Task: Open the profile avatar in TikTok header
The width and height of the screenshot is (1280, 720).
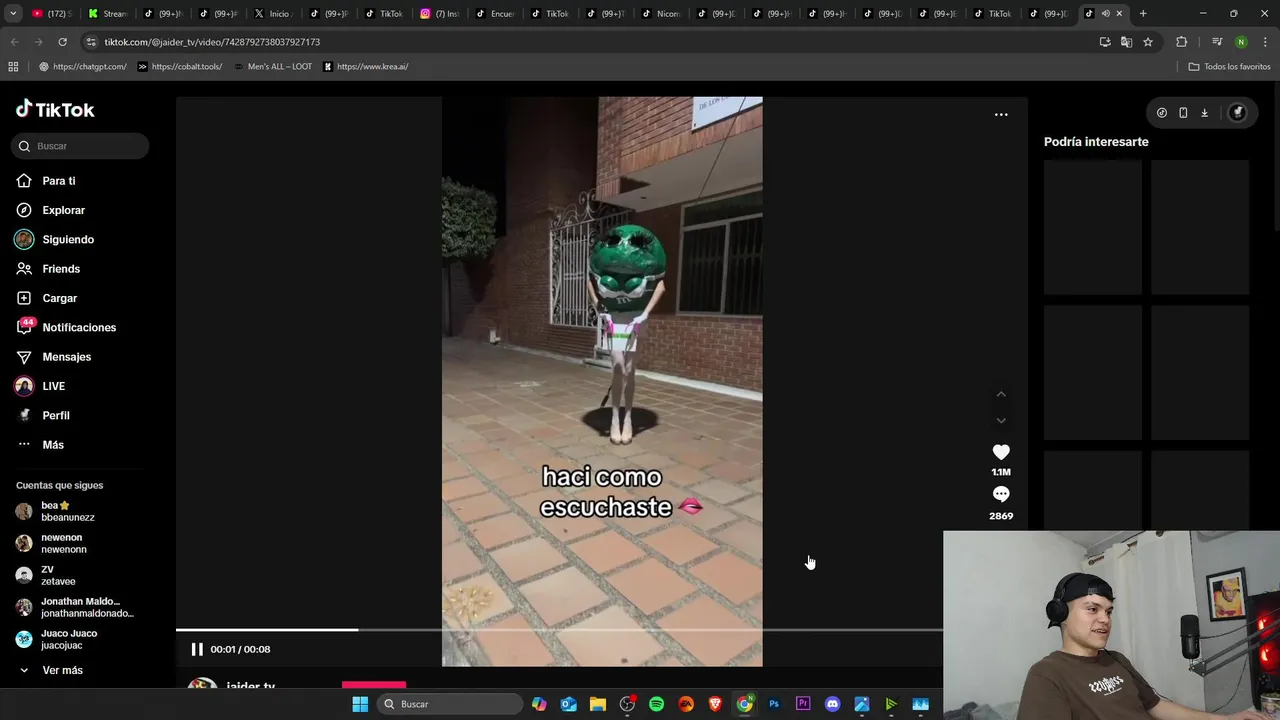Action: 1237,113
